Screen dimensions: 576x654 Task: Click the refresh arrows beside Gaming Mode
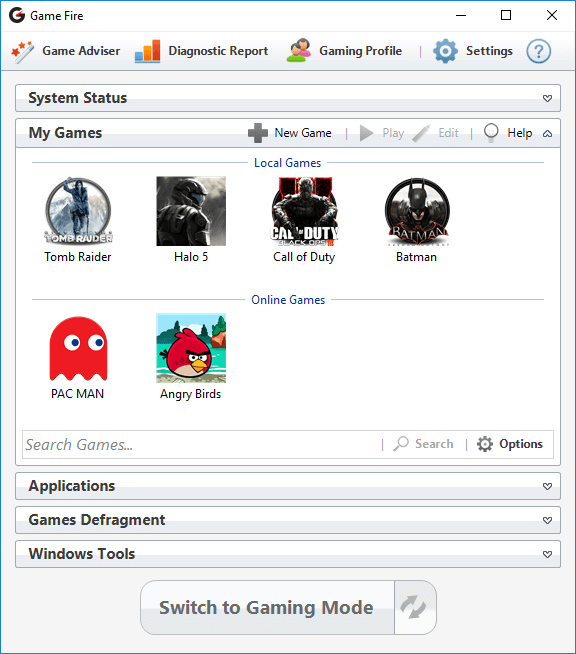(413, 607)
